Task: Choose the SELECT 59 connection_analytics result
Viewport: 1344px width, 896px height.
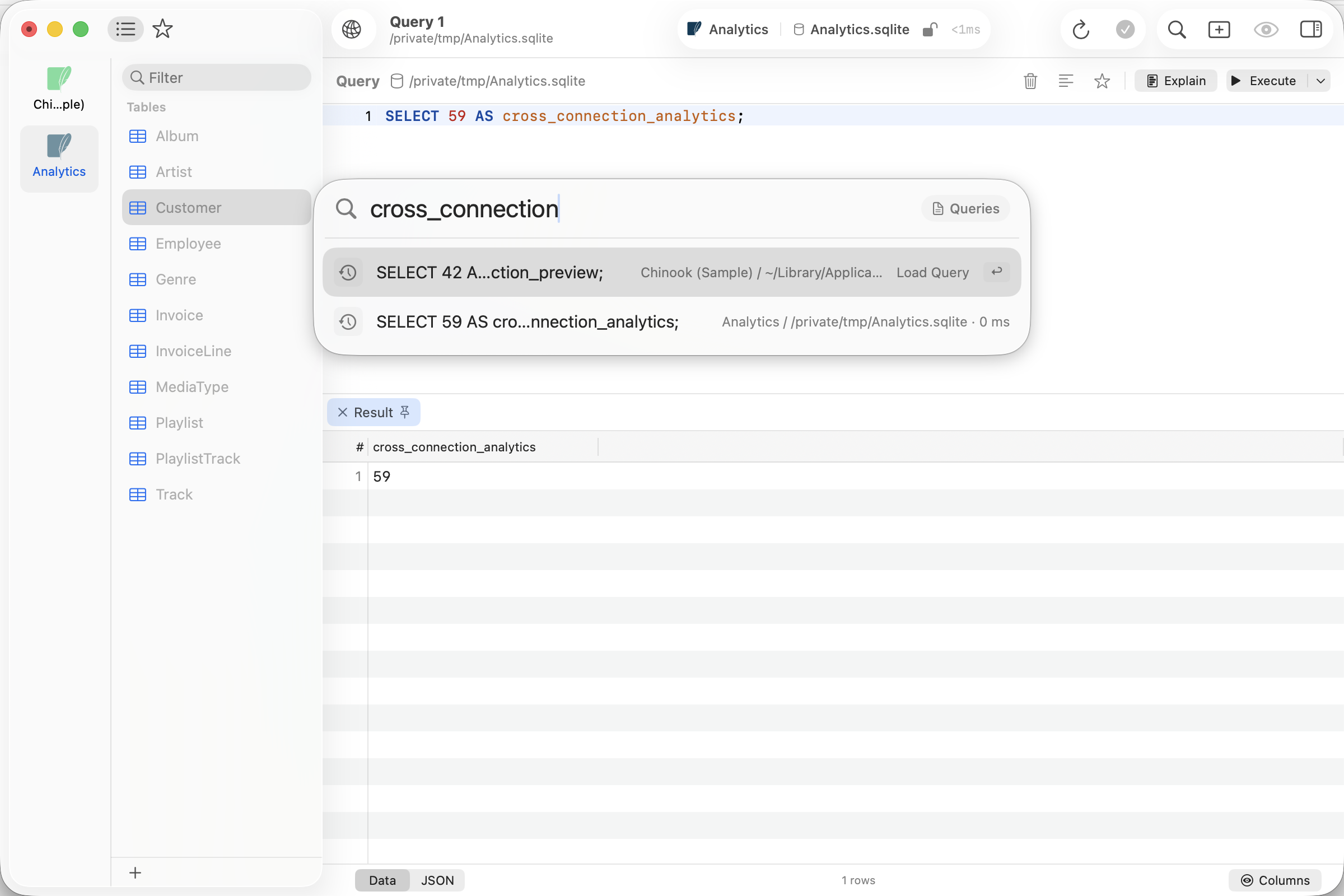Action: (671, 323)
